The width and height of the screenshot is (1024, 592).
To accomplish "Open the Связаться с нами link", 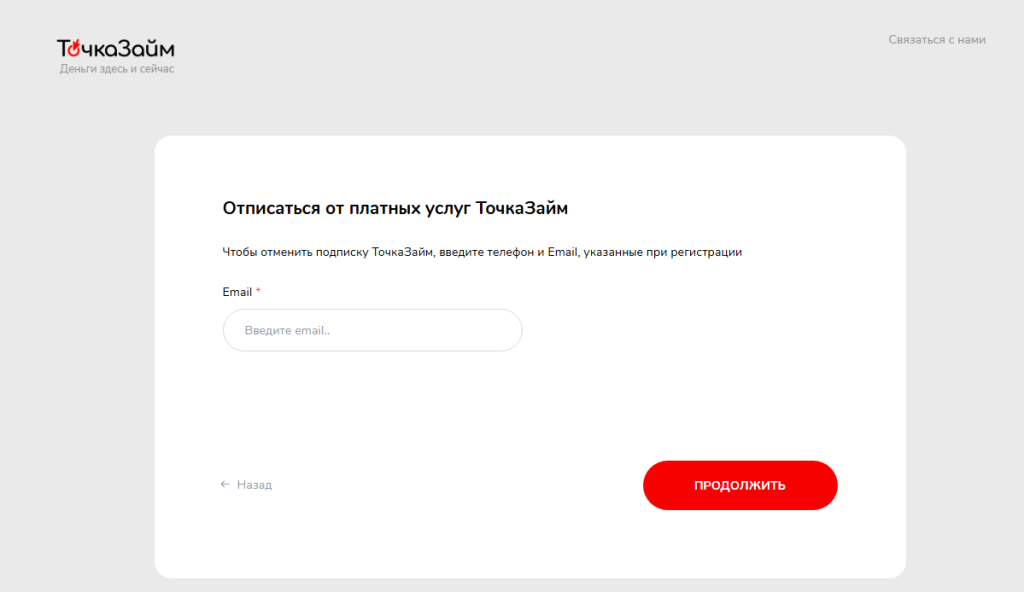I will (x=936, y=40).
